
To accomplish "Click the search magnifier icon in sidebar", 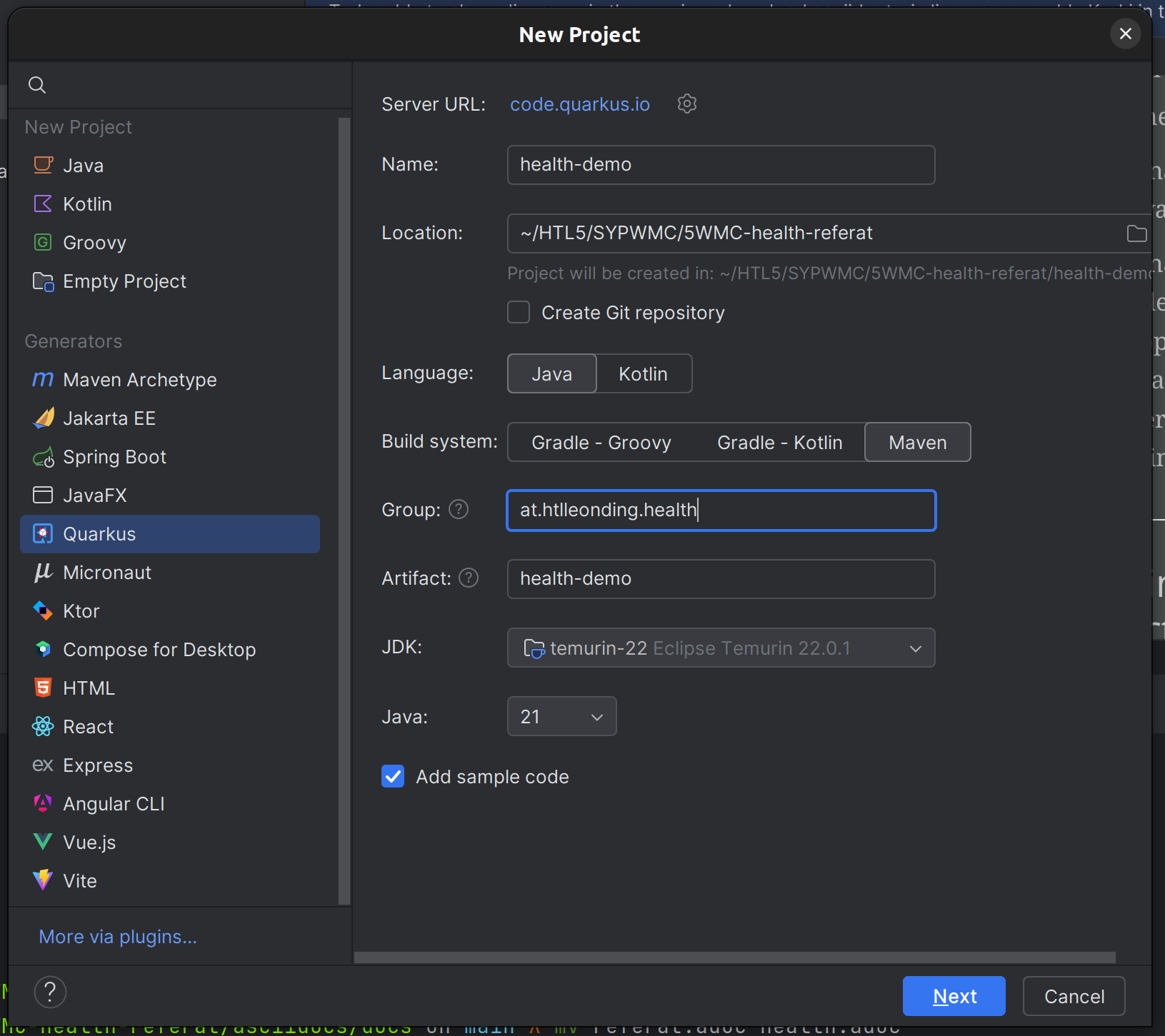I will tap(37, 86).
